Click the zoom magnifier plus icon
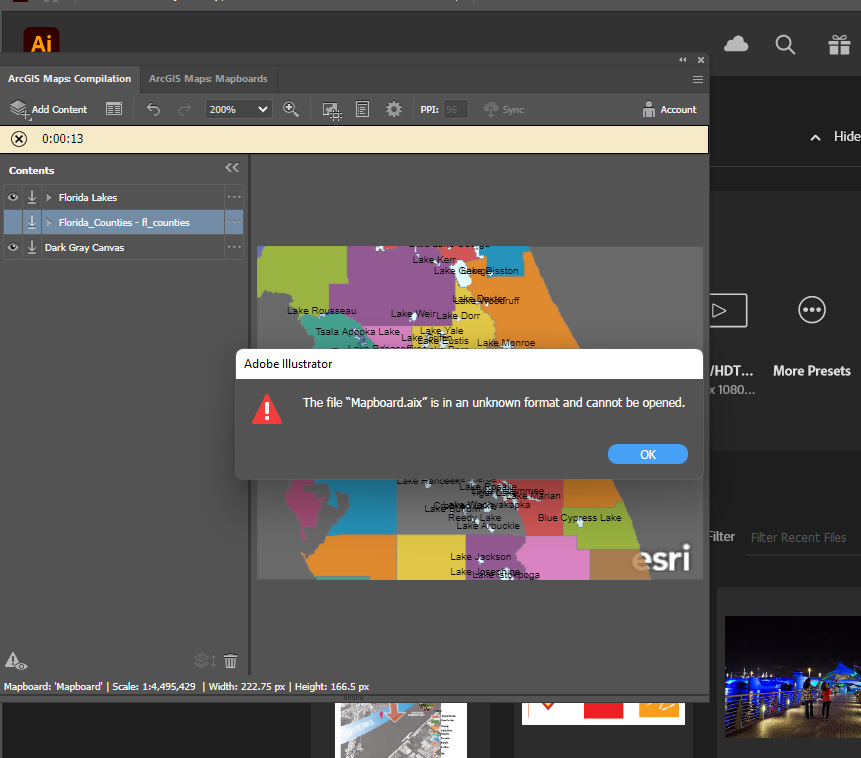Image resolution: width=861 pixels, height=758 pixels. pyautogui.click(x=291, y=109)
